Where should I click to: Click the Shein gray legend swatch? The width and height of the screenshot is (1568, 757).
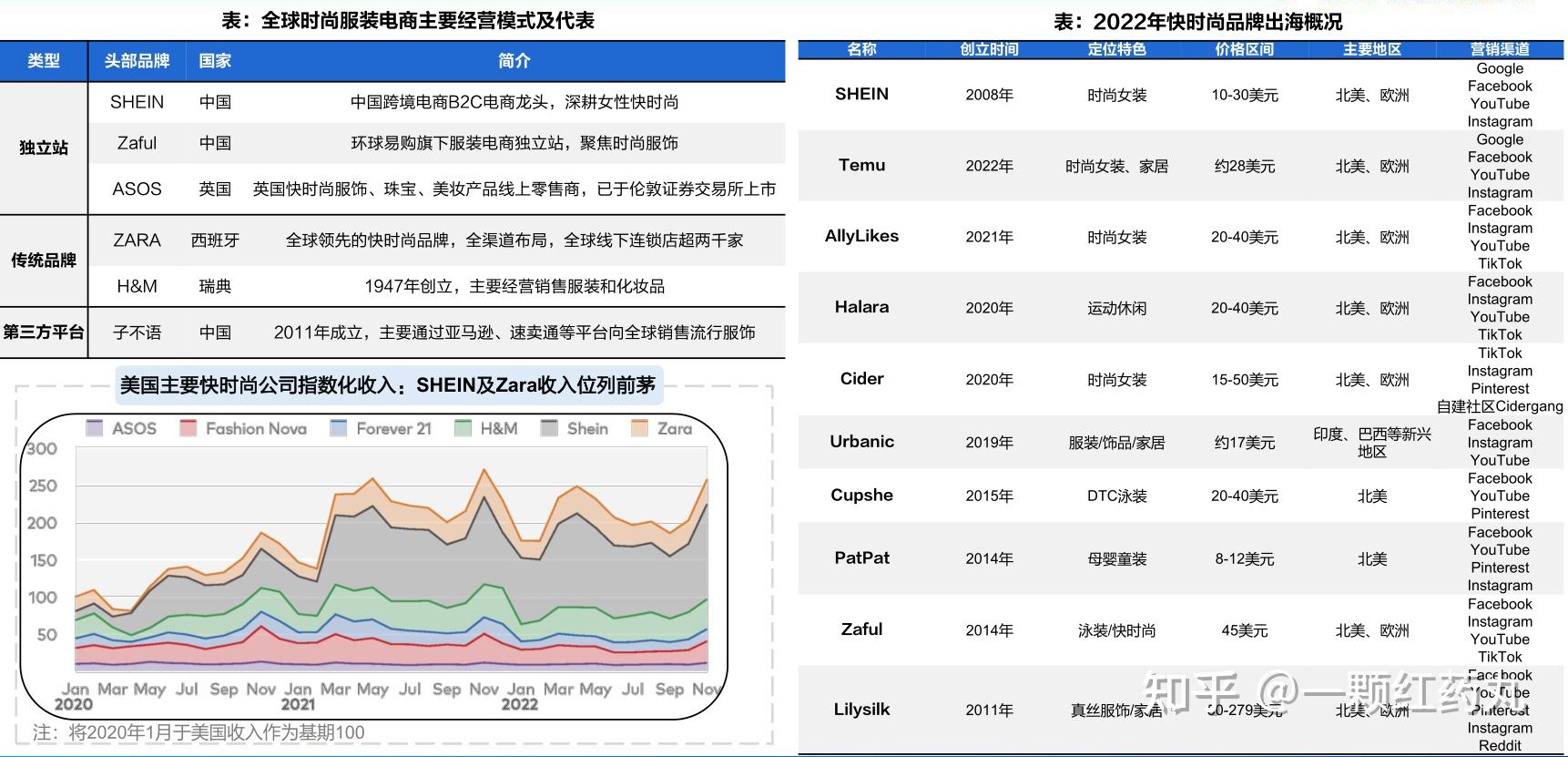[x=549, y=428]
